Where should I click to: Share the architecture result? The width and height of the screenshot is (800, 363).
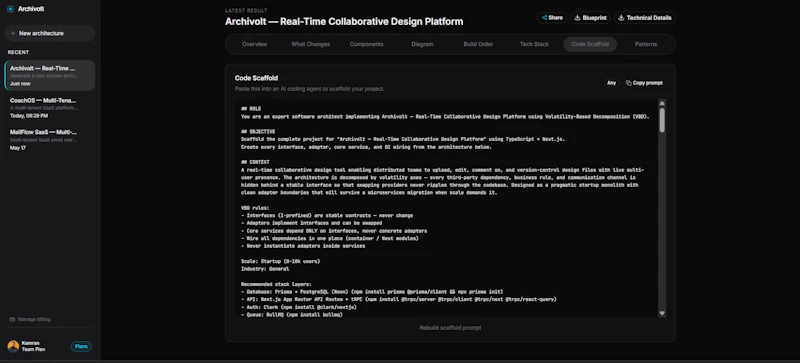[x=552, y=17]
